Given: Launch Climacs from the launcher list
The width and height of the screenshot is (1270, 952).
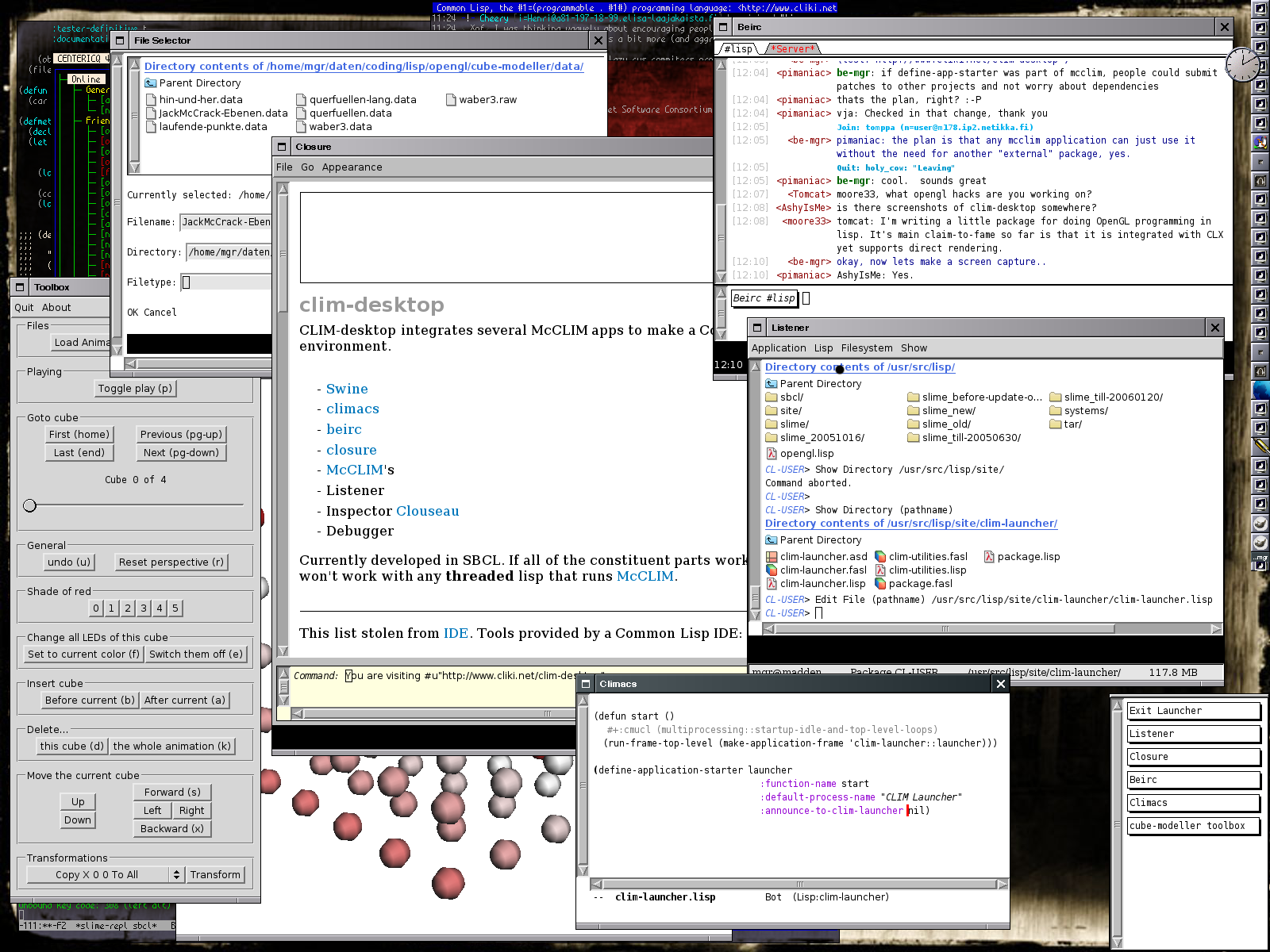Looking at the screenshot, I should click(x=1194, y=803).
